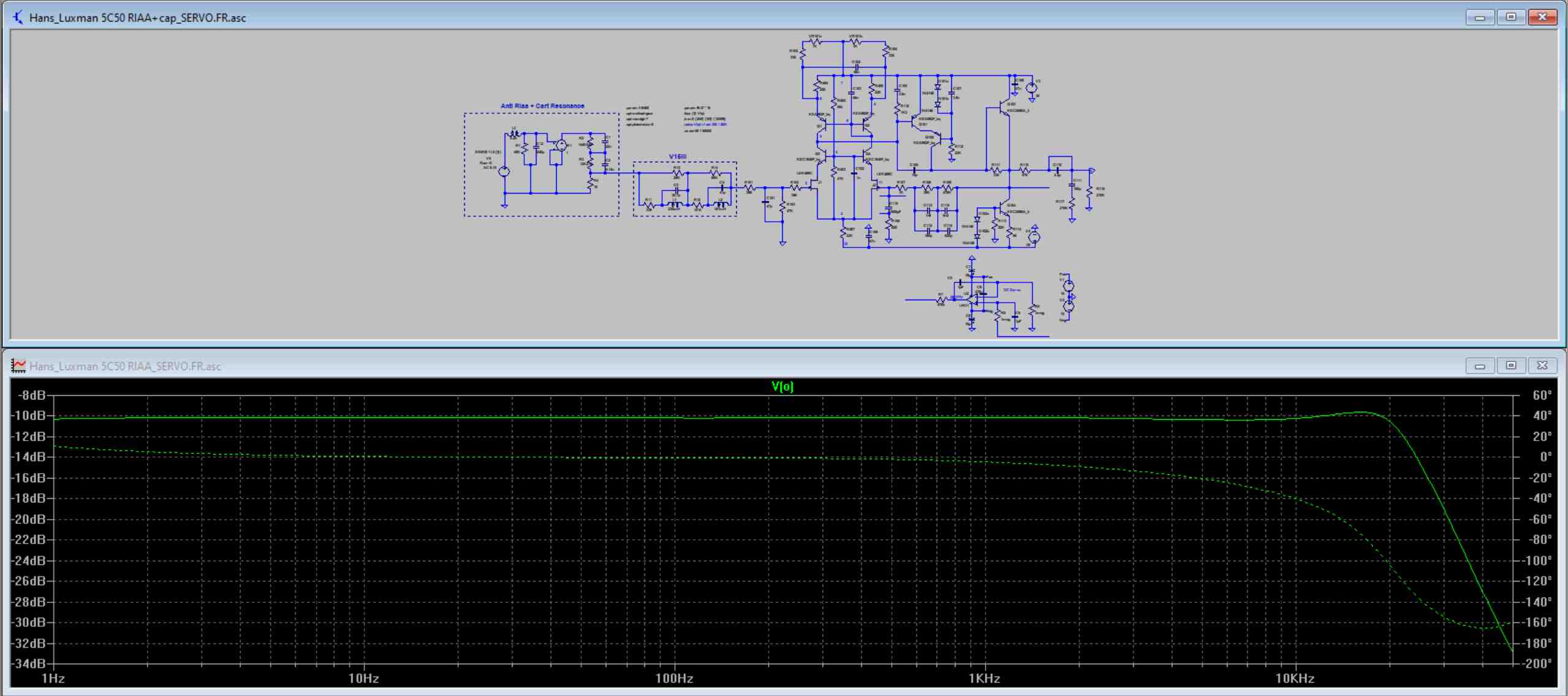The height and width of the screenshot is (696, 1568).
Task: Click the schematic title Hans_Luxman 5C50 RIAA+cap_SERVO.FR.asc
Action: pyautogui.click(x=138, y=18)
